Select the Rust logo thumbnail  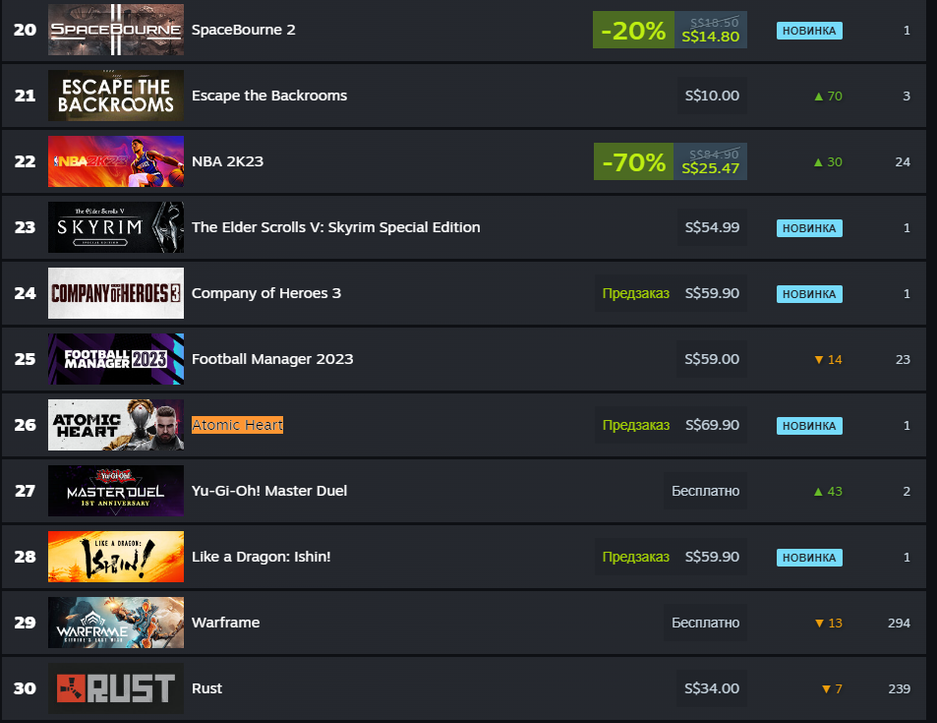[116, 688]
